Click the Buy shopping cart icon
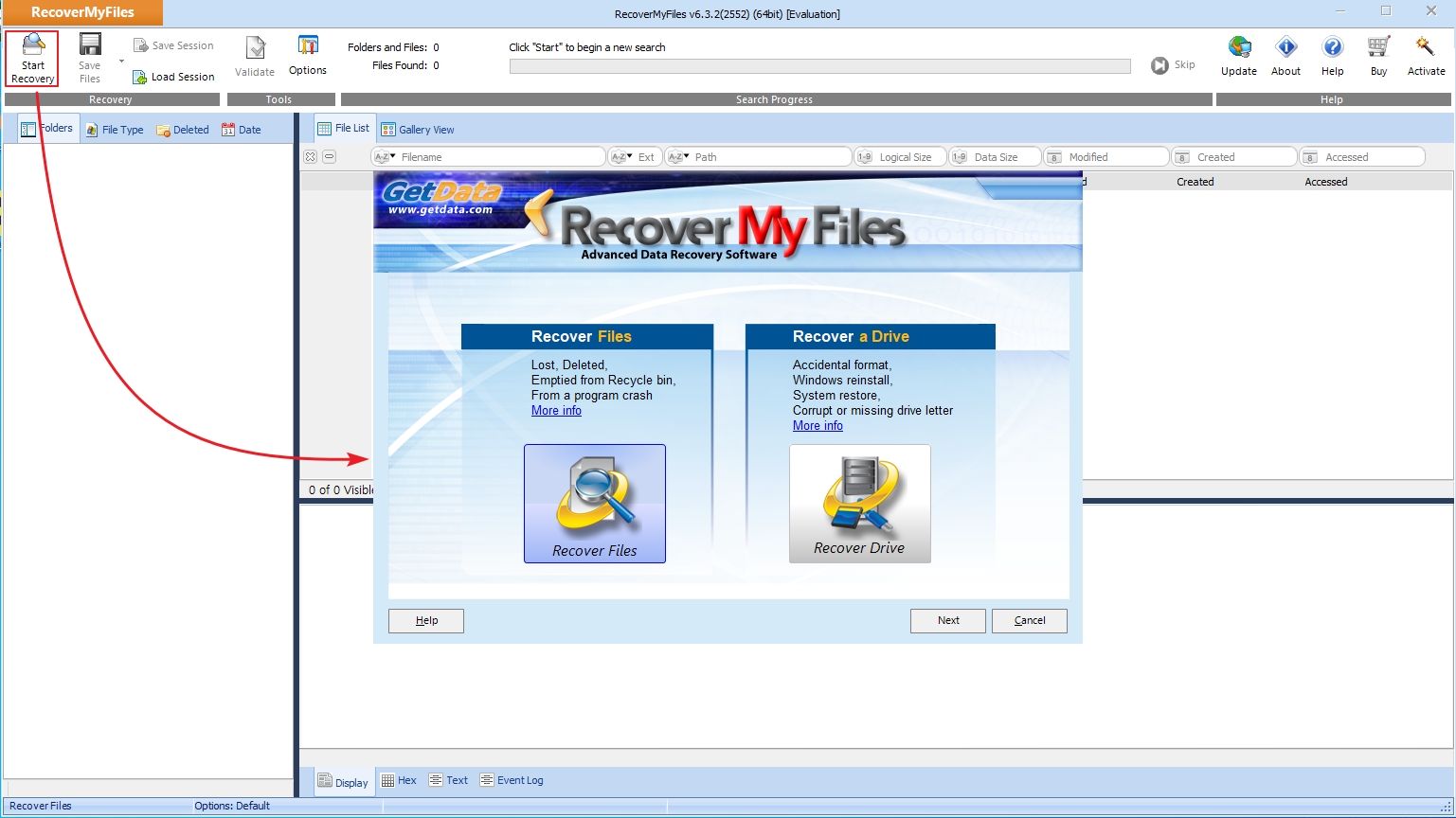Image resolution: width=1456 pixels, height=818 pixels. point(1378,46)
